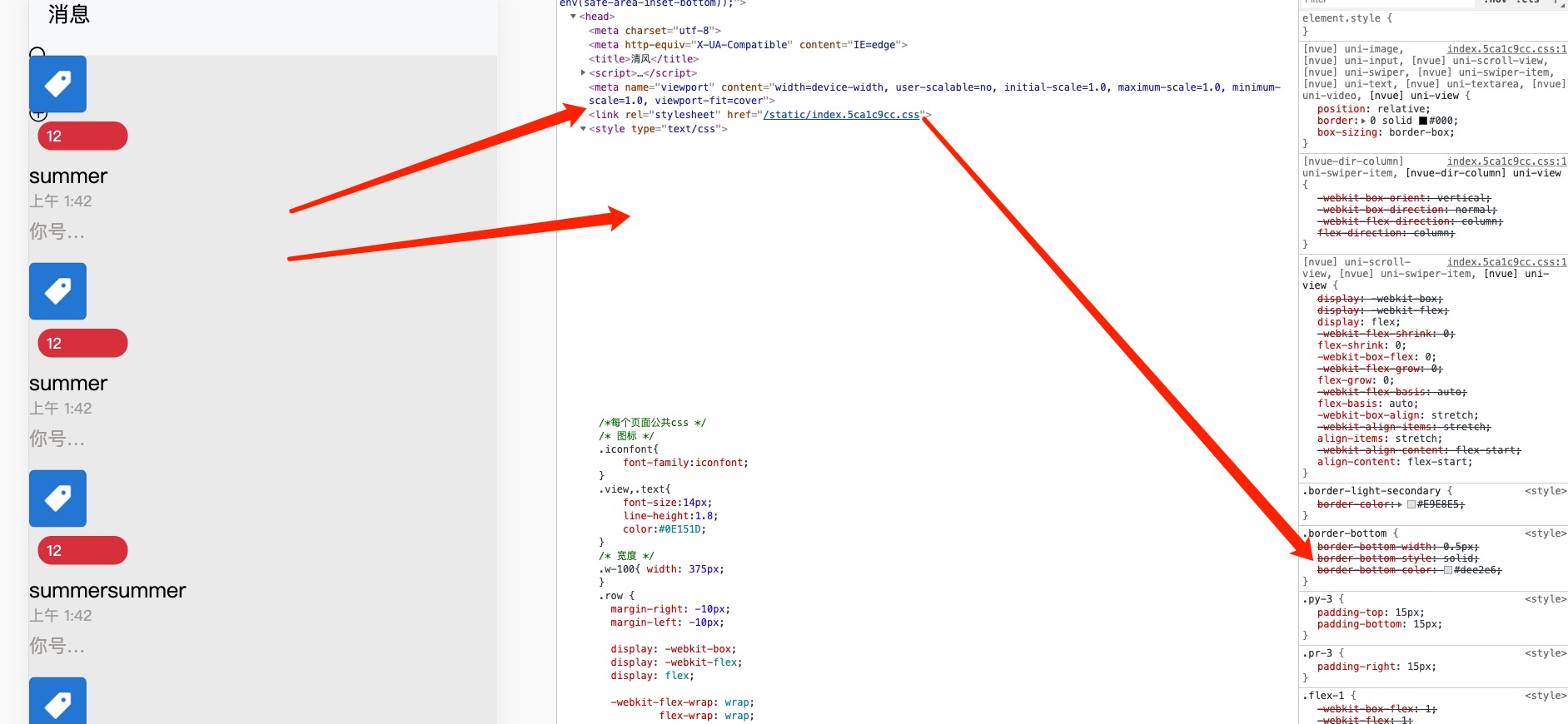1568x724 pixels.
Task: Open the /static/index.5ca1c9cc.css stylesheet link
Action: [x=841, y=115]
